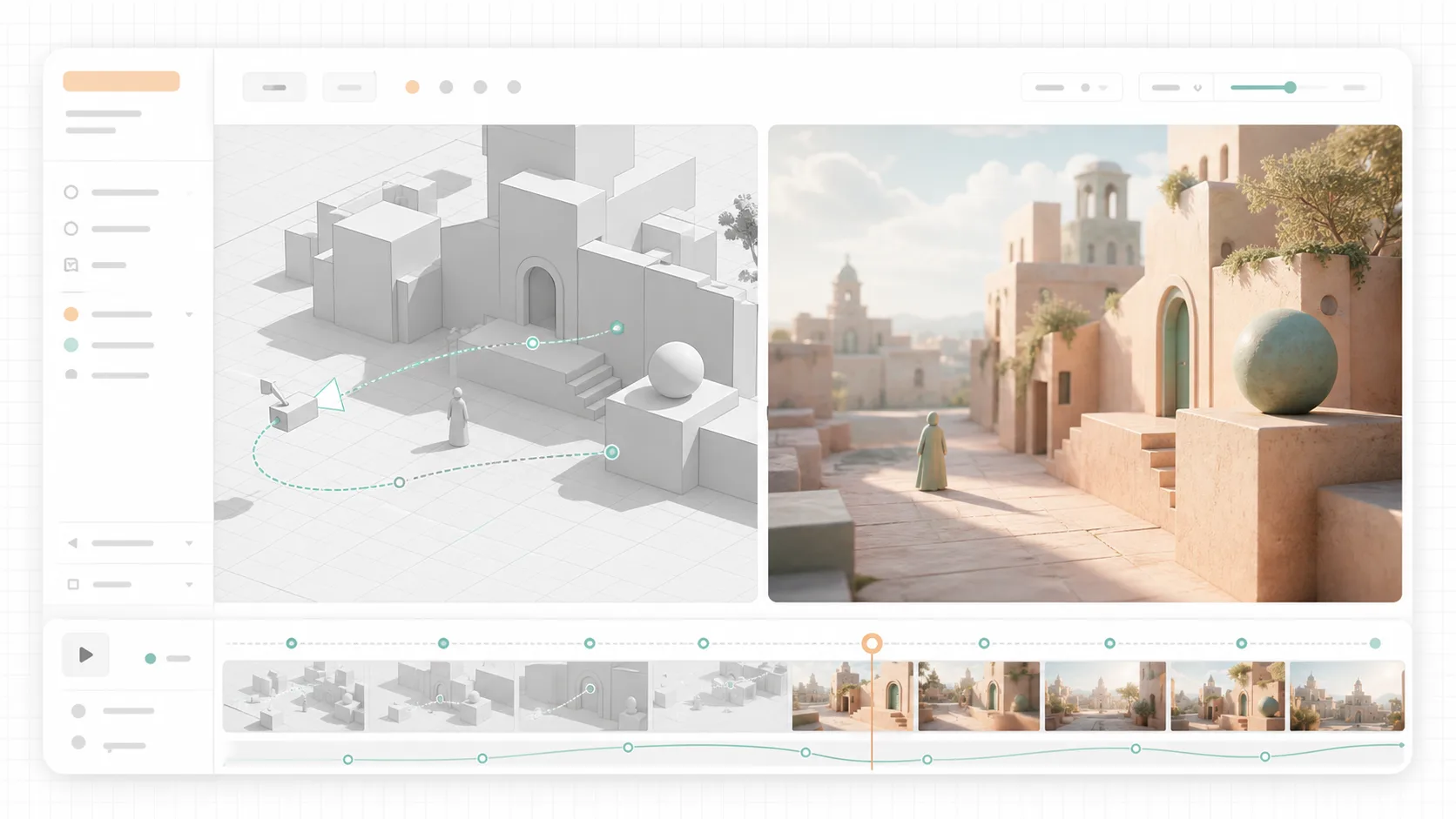Select the camera path keyframe on the stairs

[533, 343]
